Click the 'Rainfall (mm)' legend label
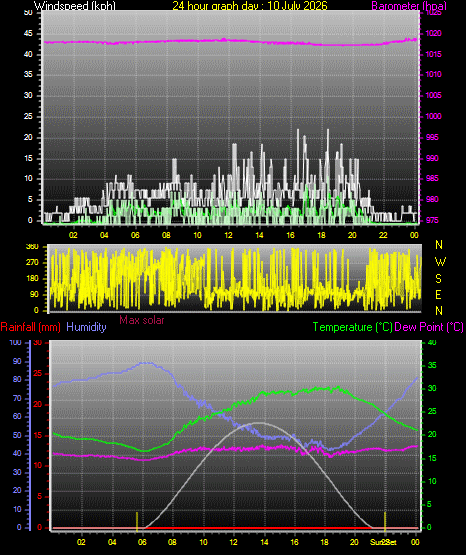The image size is (466, 555). pyautogui.click(x=30, y=327)
